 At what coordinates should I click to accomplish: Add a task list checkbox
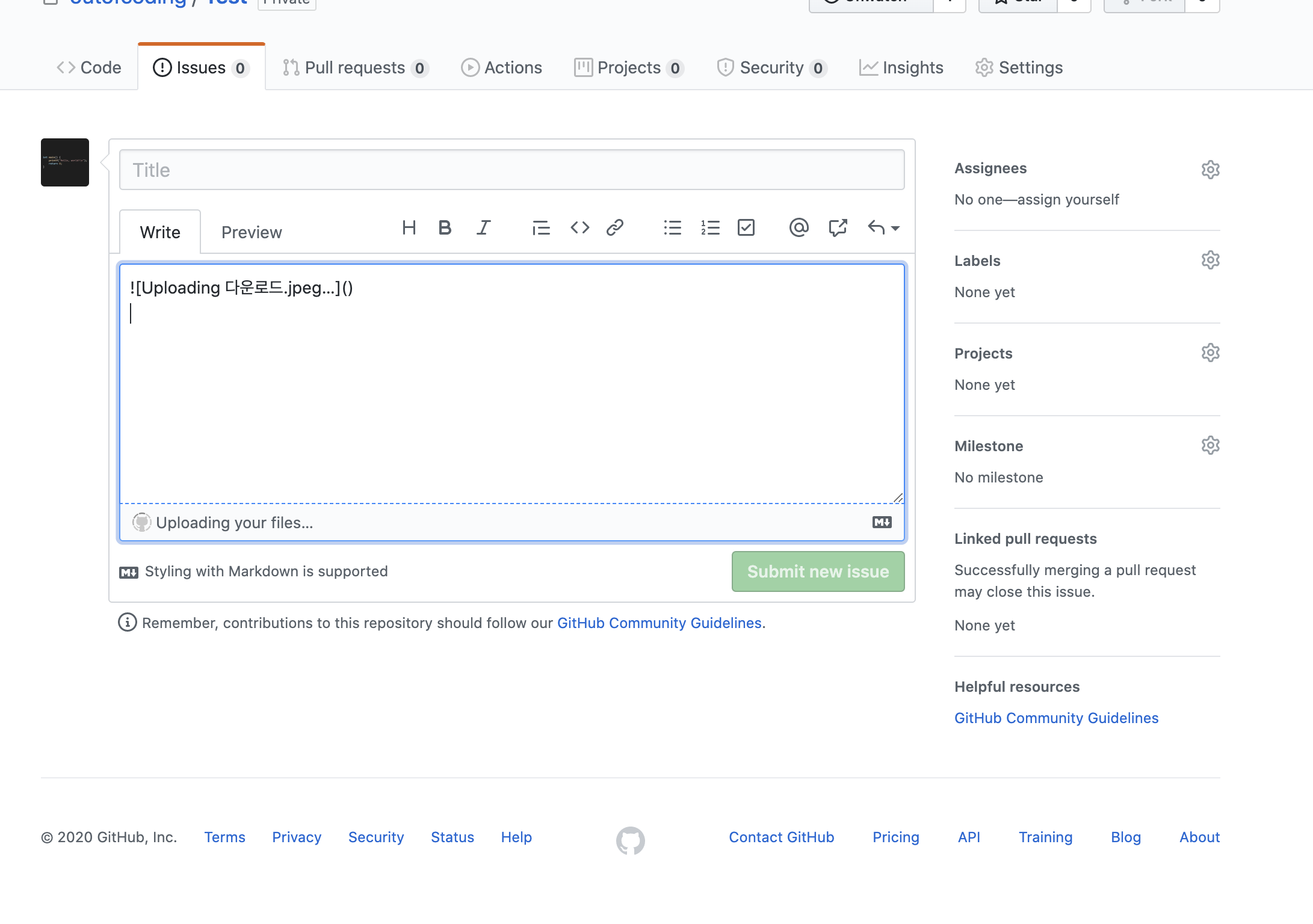[746, 228]
